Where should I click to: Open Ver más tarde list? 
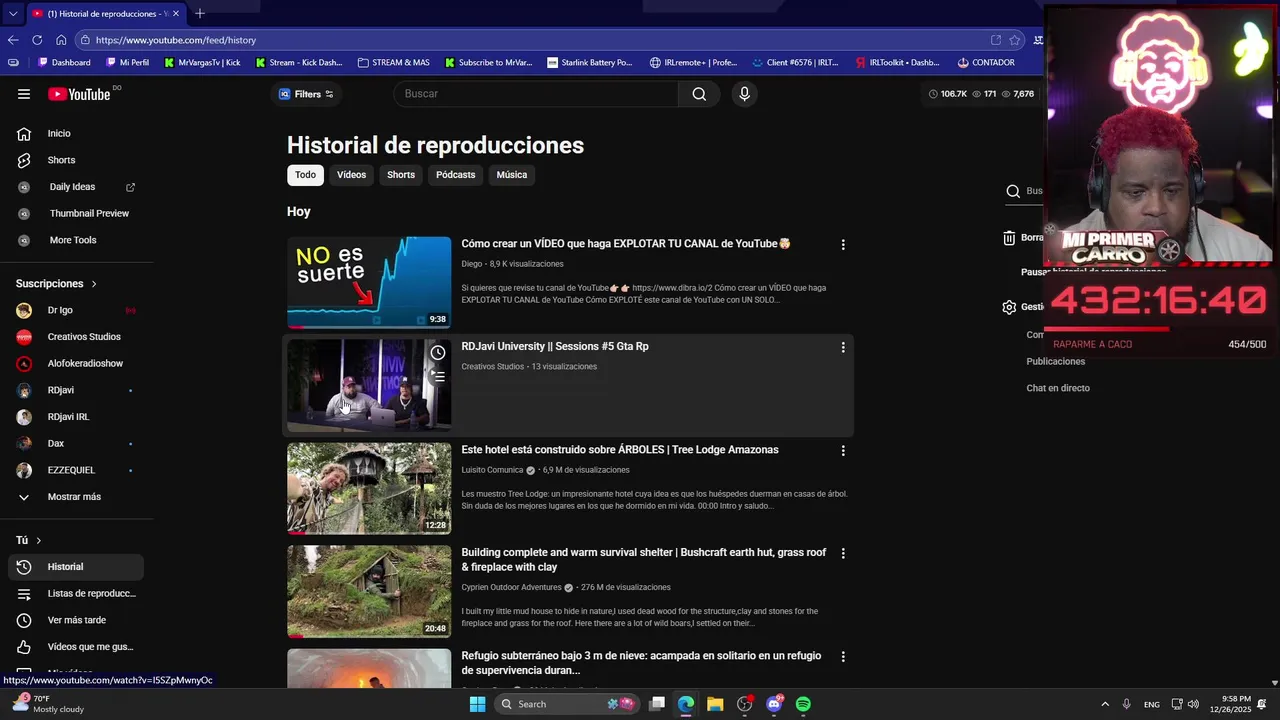click(76, 620)
